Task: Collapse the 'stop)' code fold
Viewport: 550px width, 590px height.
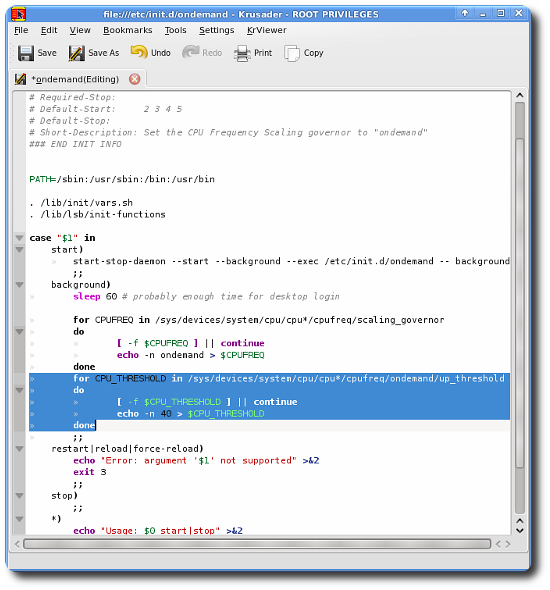Action: [x=20, y=496]
